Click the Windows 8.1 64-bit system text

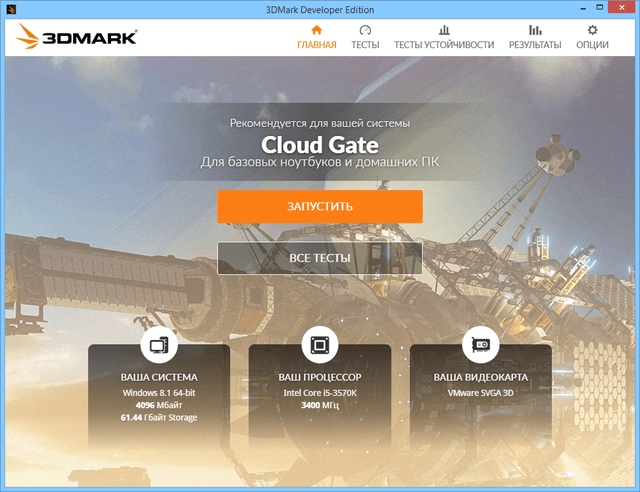pyautogui.click(x=159, y=392)
